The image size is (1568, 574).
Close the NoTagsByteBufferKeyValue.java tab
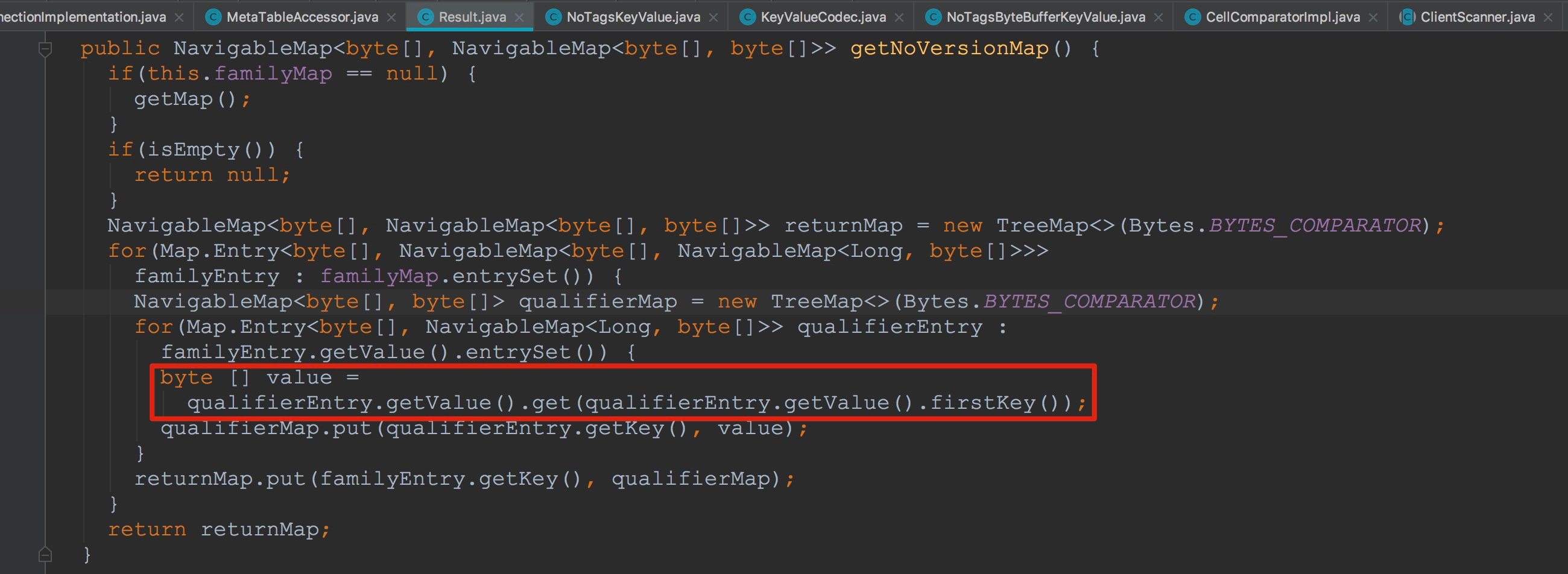tap(1159, 17)
